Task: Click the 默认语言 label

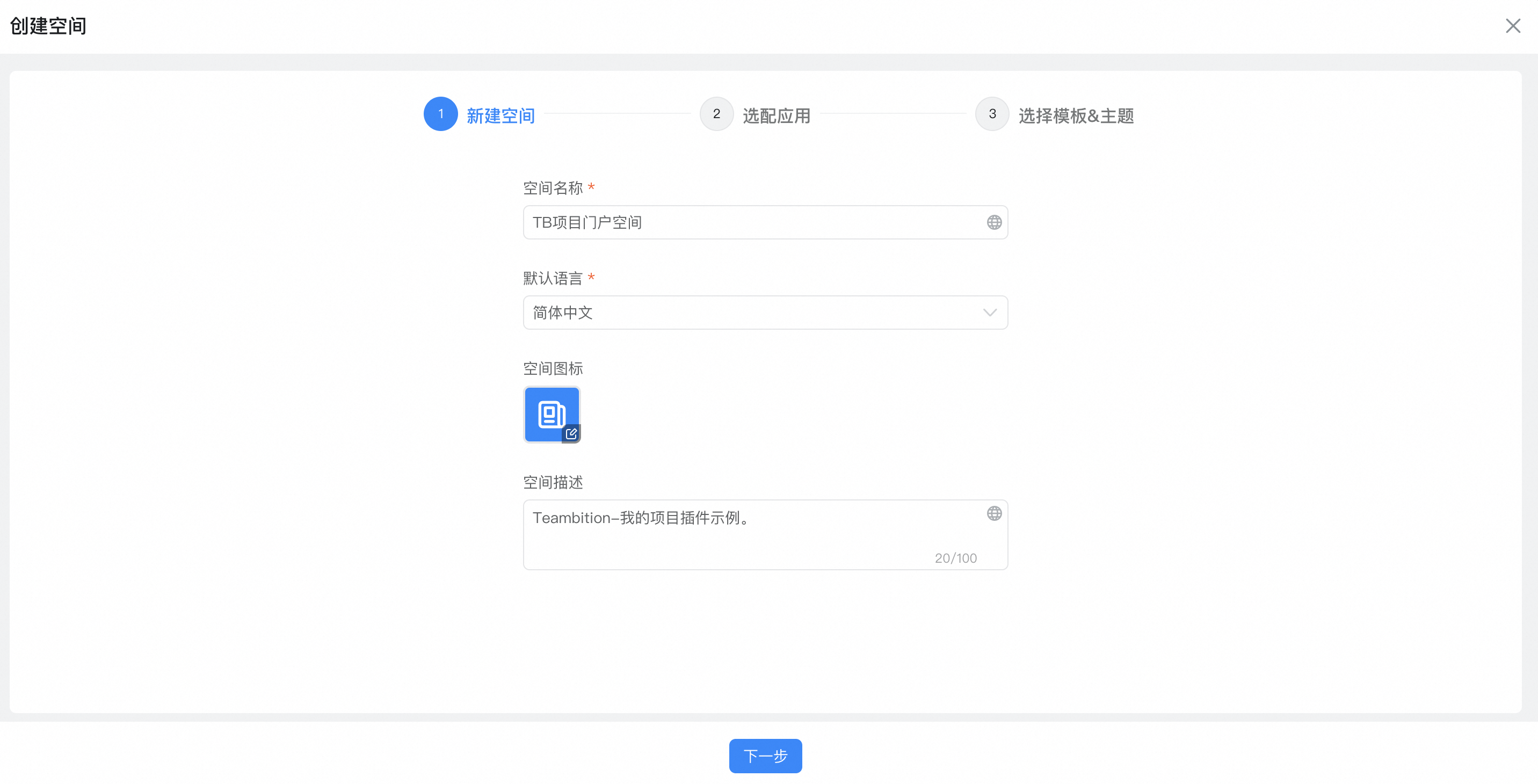Action: [553, 278]
